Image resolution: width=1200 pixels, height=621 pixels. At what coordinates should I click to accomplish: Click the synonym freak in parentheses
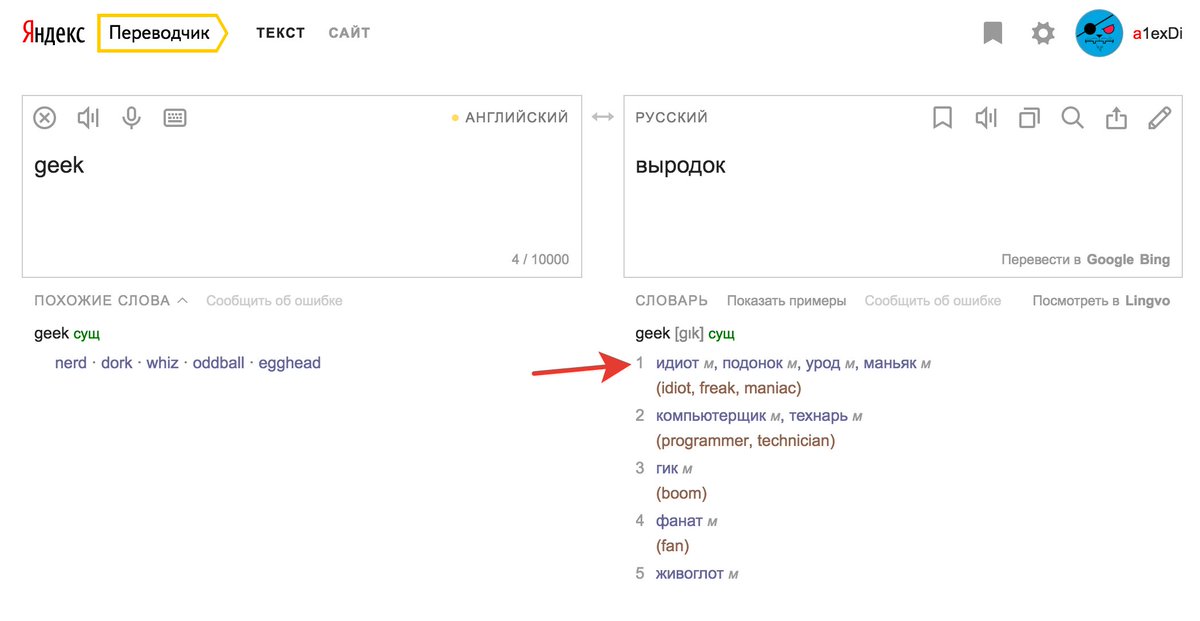(717, 388)
